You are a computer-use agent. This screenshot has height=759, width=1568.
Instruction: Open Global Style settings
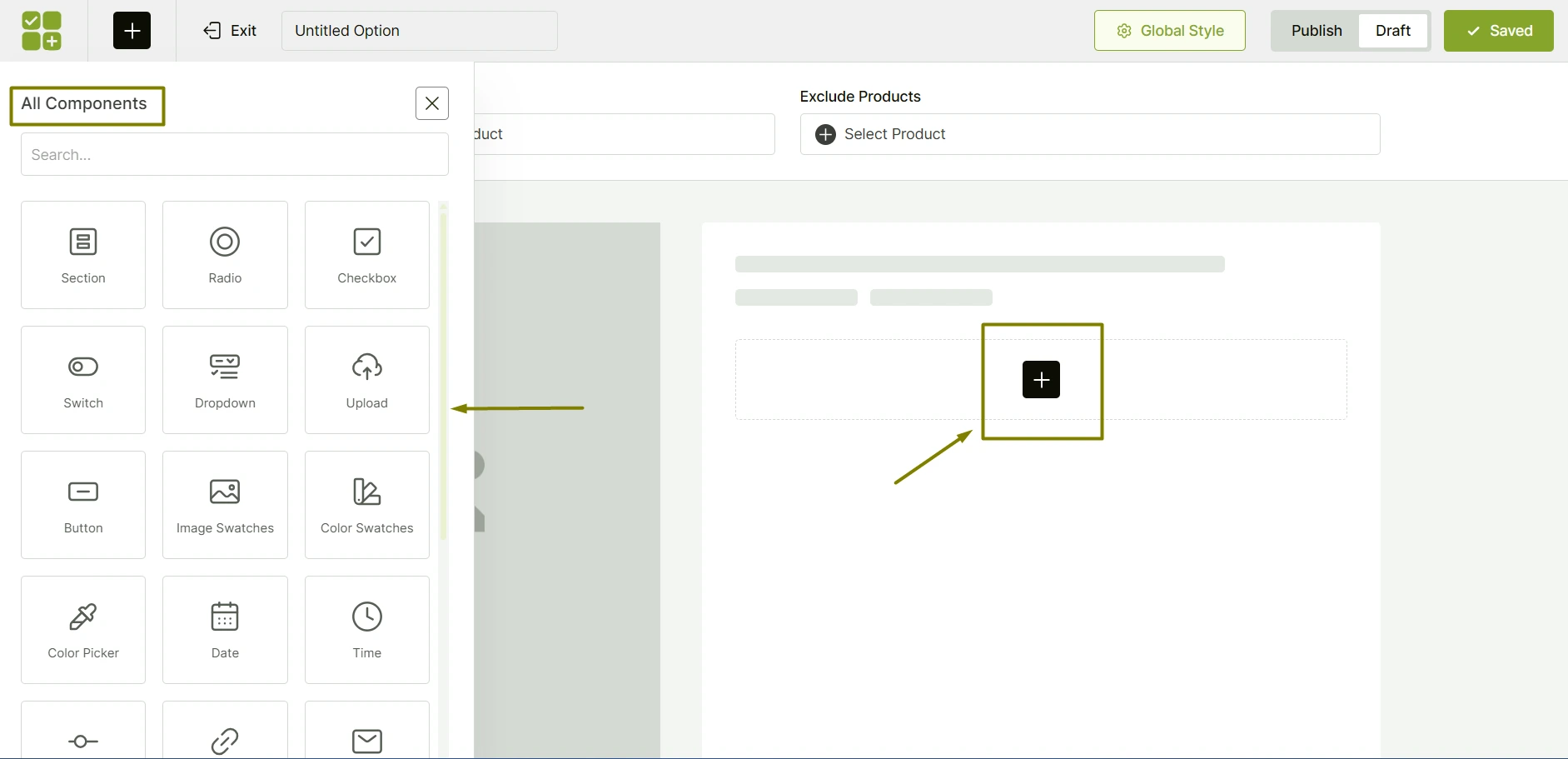click(x=1169, y=30)
